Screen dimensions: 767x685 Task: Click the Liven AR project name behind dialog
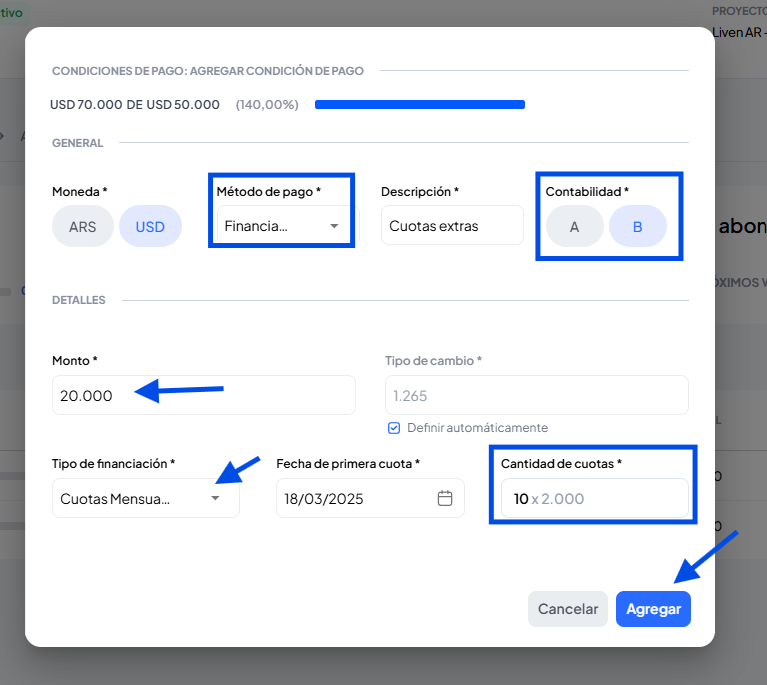click(x=739, y=31)
